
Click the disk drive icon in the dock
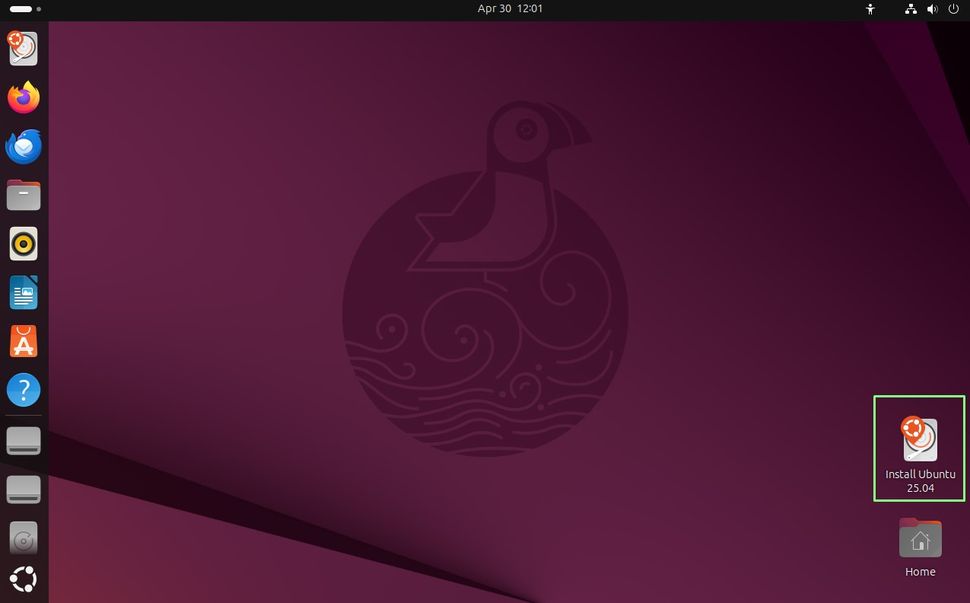(23, 538)
